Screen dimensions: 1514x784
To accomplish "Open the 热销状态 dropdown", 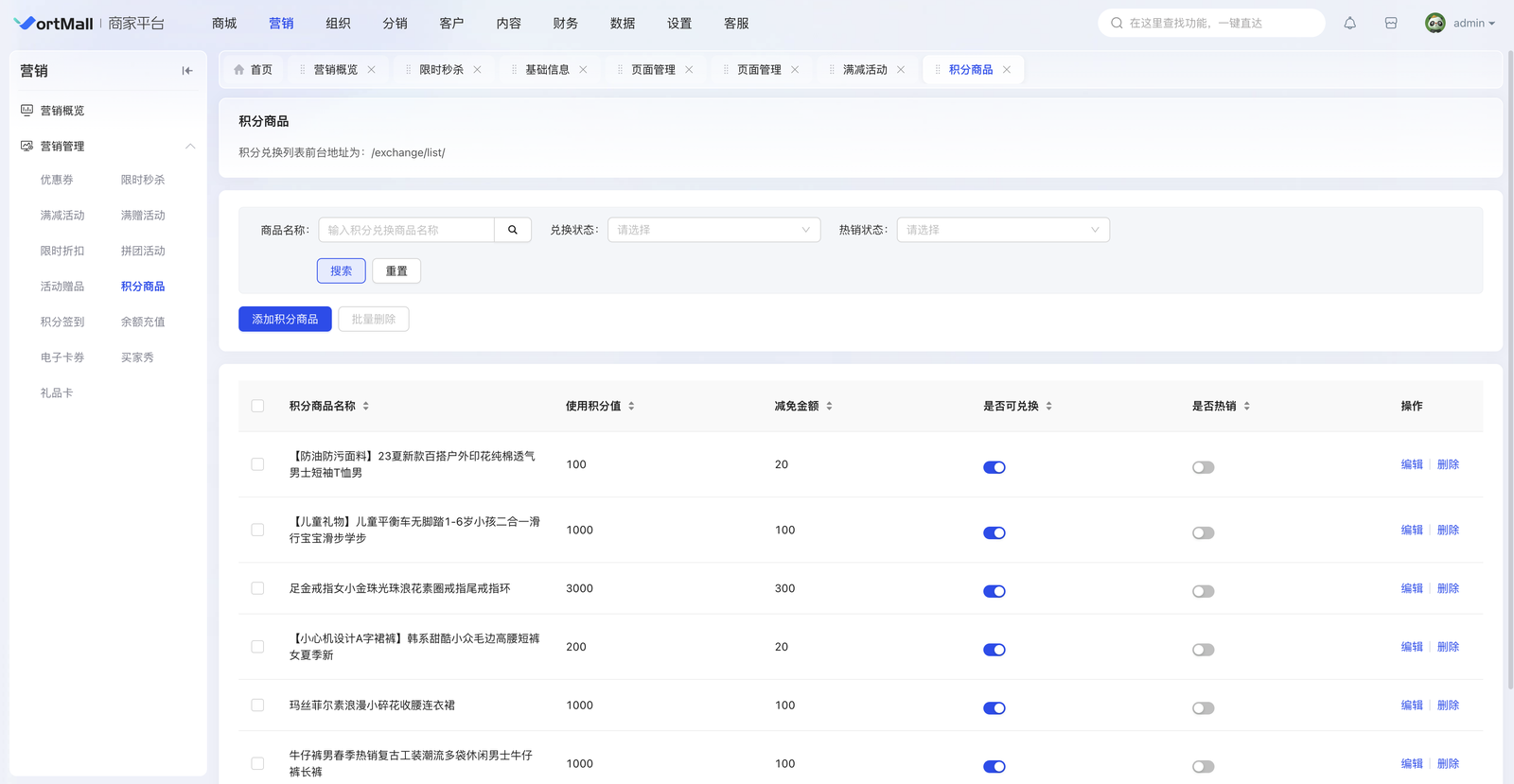I will coord(1002,230).
